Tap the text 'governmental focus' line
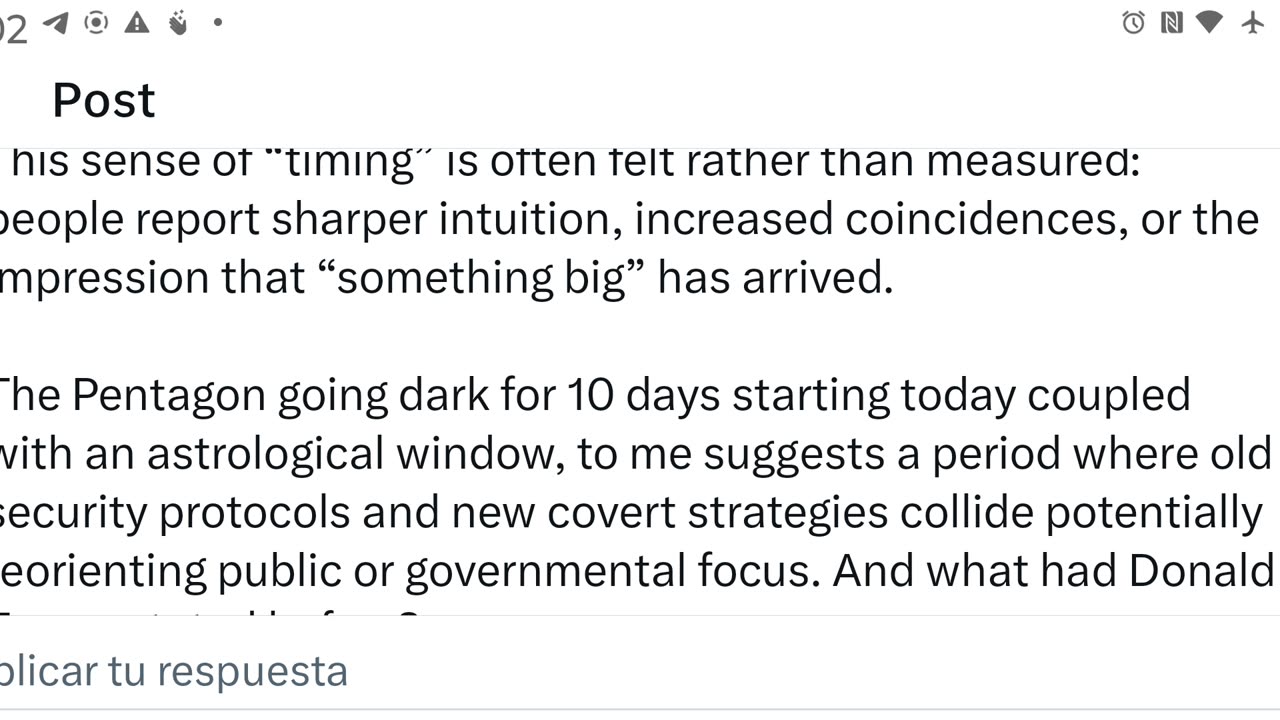Screen dimensions: 1280x720 click(612, 570)
